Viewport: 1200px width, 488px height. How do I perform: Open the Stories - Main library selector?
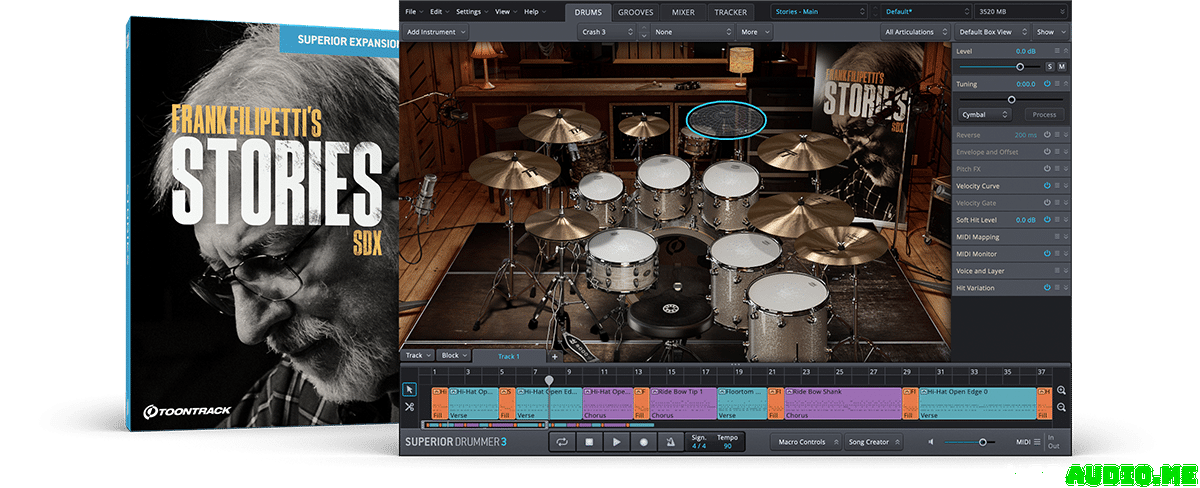[820, 12]
